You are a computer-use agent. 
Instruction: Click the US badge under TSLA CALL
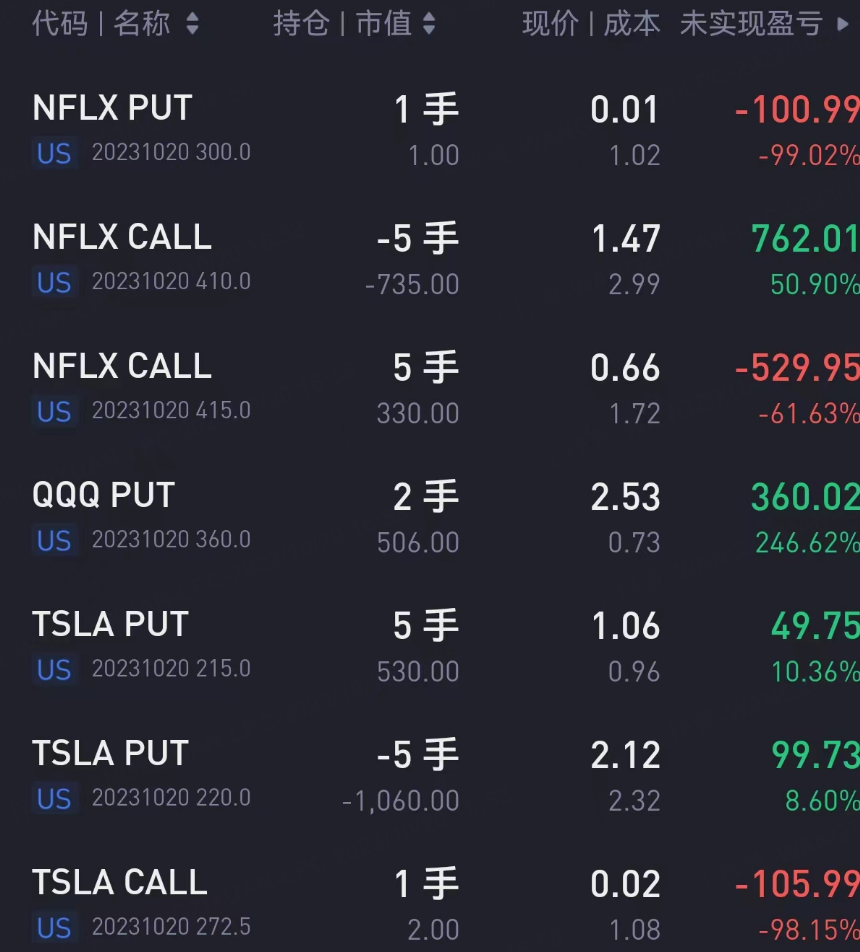pos(54,928)
